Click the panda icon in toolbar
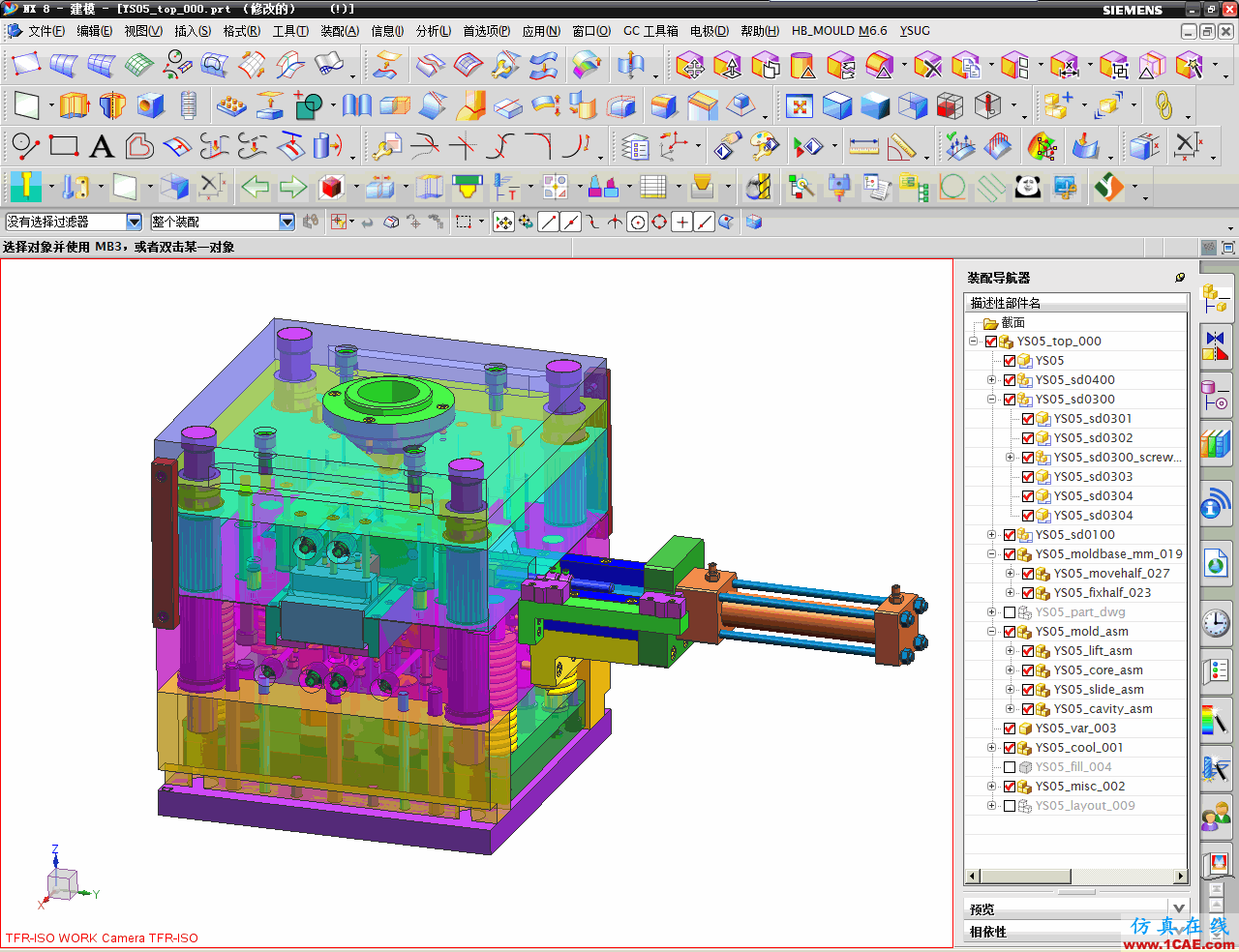The image size is (1239, 952). tap(1028, 186)
